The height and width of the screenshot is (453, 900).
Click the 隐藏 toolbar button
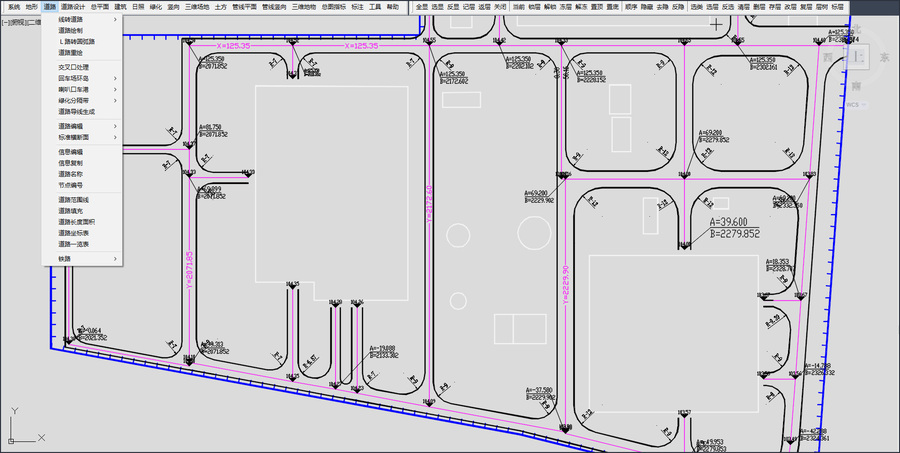[647, 7]
